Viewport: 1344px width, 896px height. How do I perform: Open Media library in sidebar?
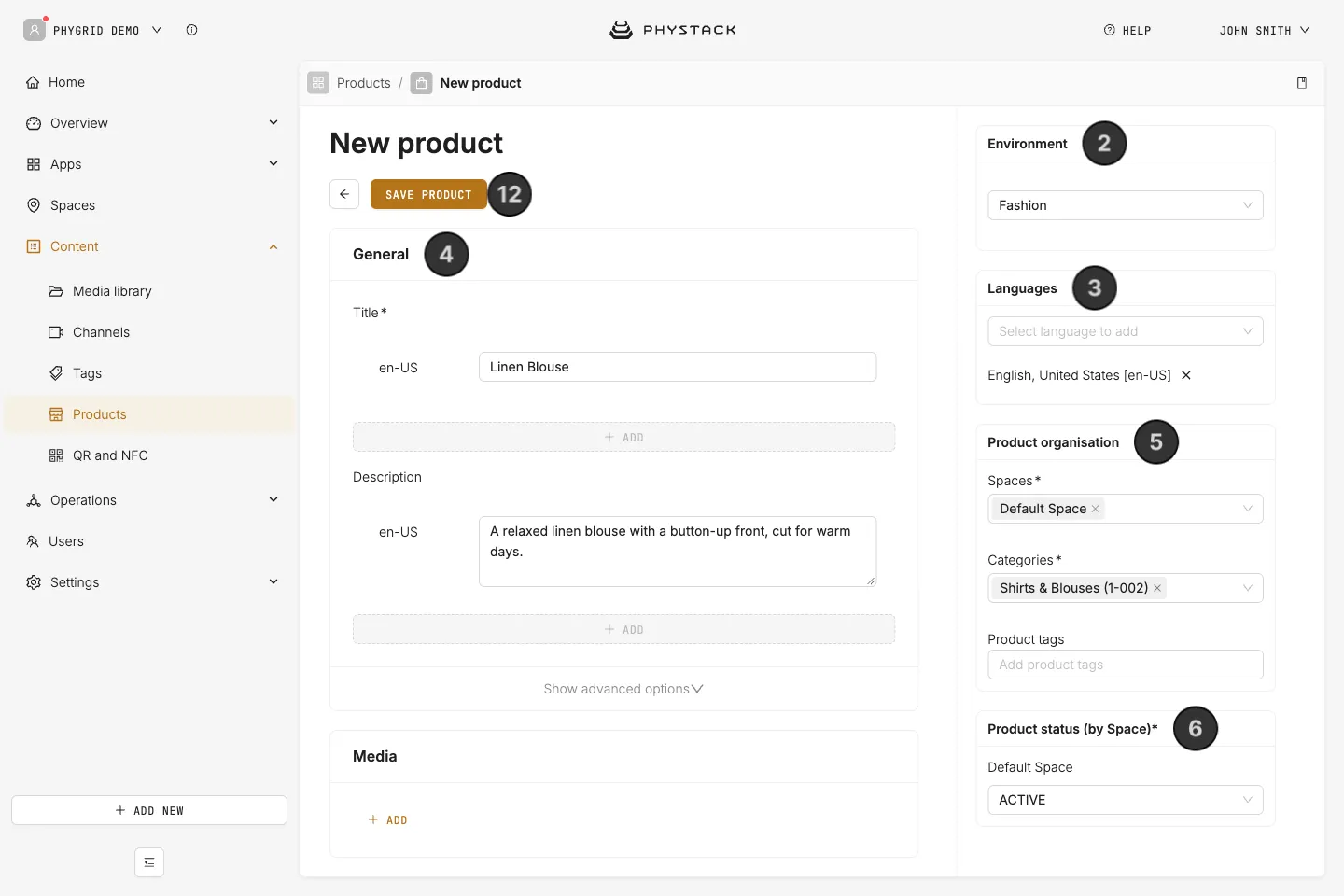(x=112, y=291)
